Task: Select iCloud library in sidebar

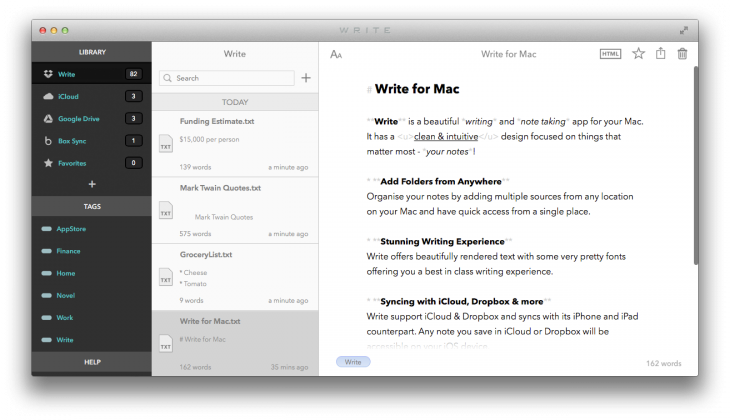Action: tap(92, 96)
